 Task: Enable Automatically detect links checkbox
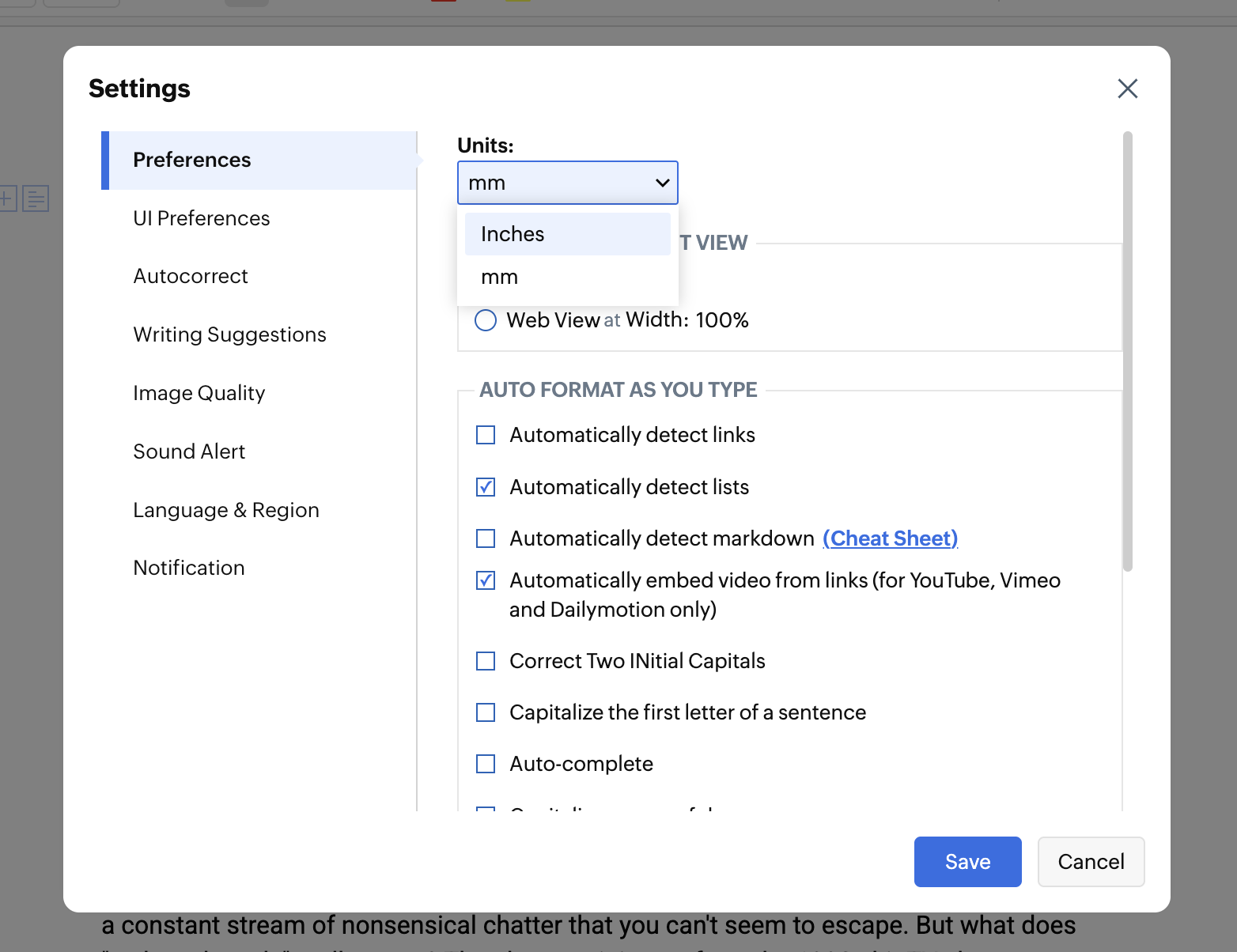coord(486,435)
